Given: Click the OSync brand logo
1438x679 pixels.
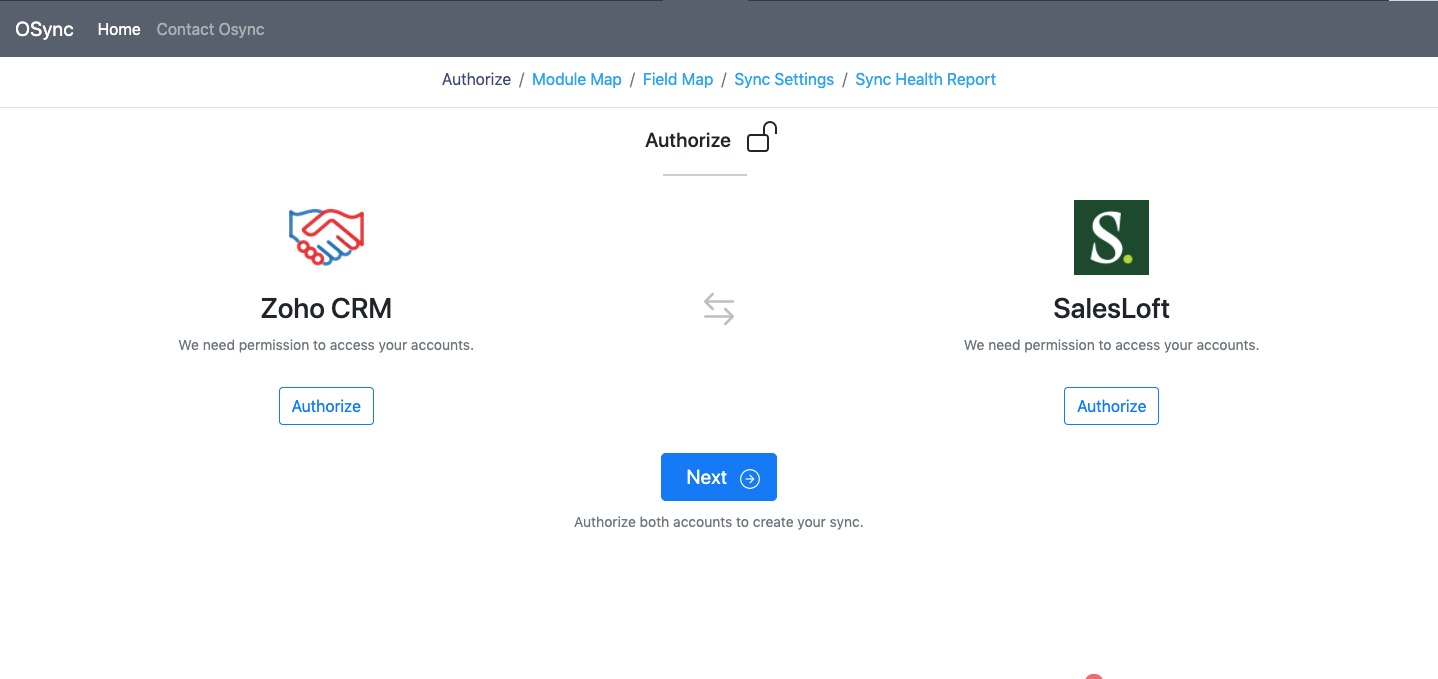Looking at the screenshot, I should pos(45,29).
